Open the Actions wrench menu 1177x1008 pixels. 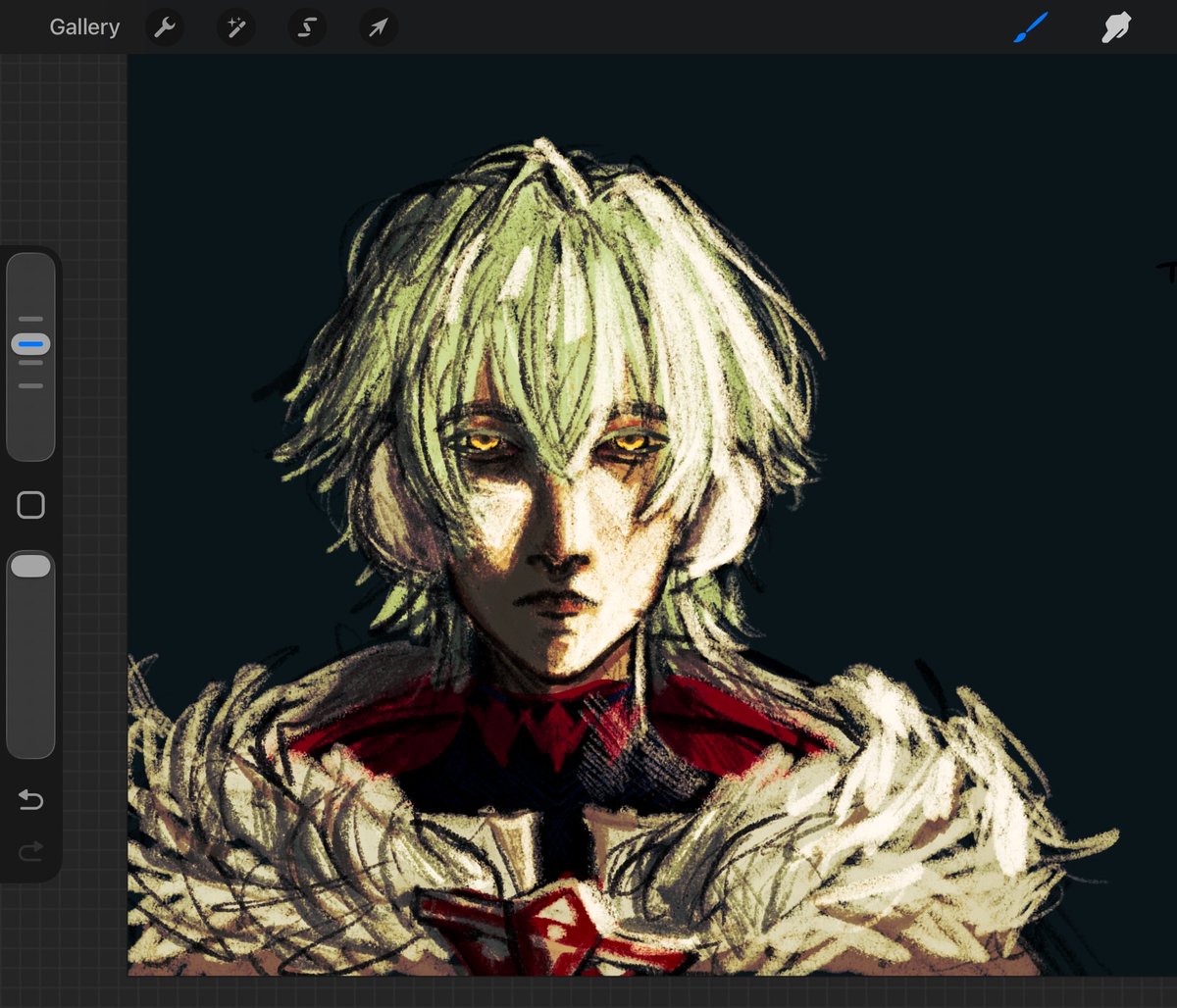pos(165,27)
